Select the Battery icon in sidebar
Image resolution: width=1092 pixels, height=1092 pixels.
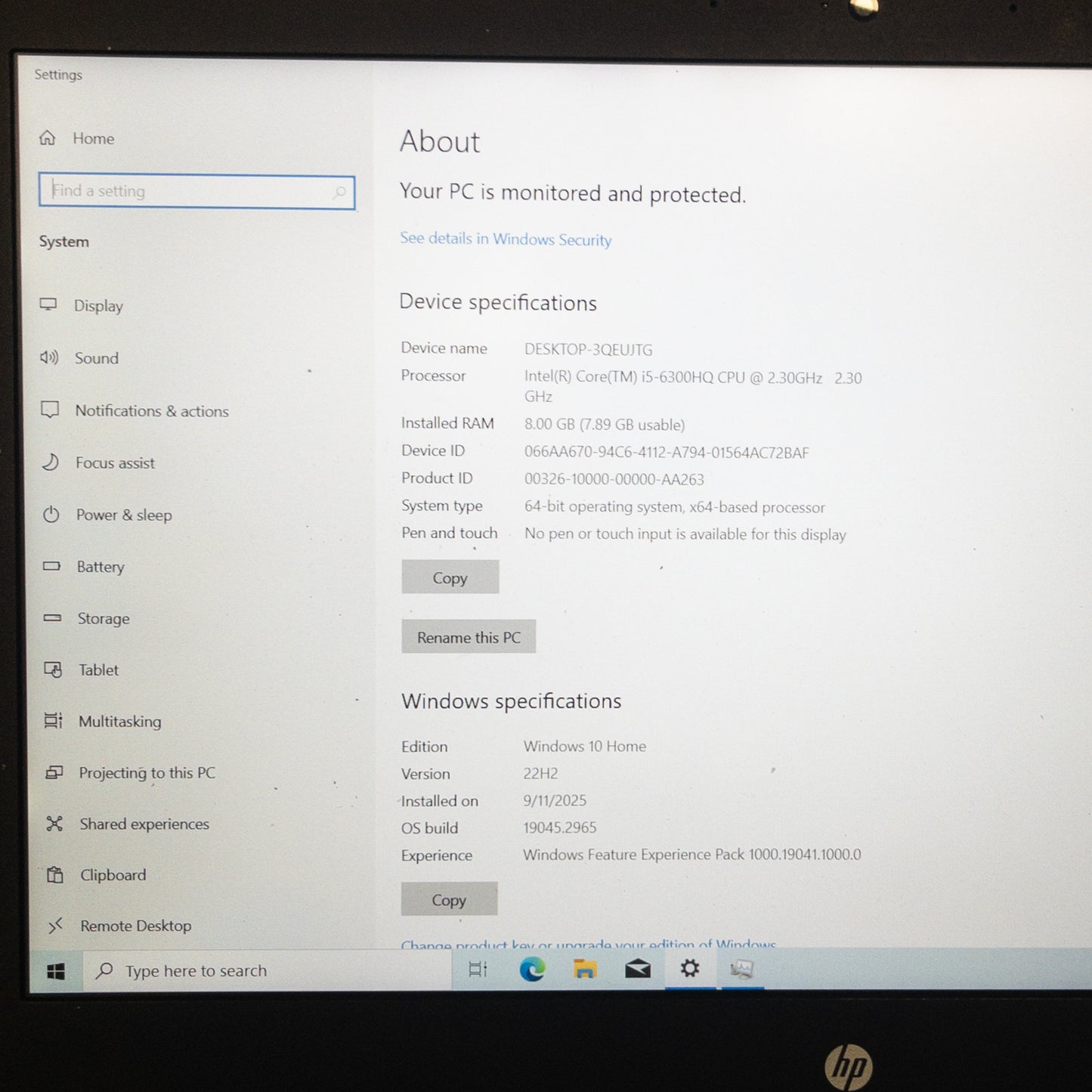(51, 566)
